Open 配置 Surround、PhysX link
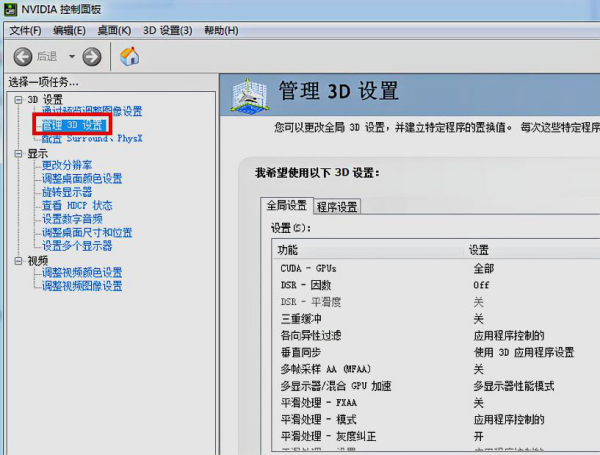The image size is (600, 455). [92, 139]
